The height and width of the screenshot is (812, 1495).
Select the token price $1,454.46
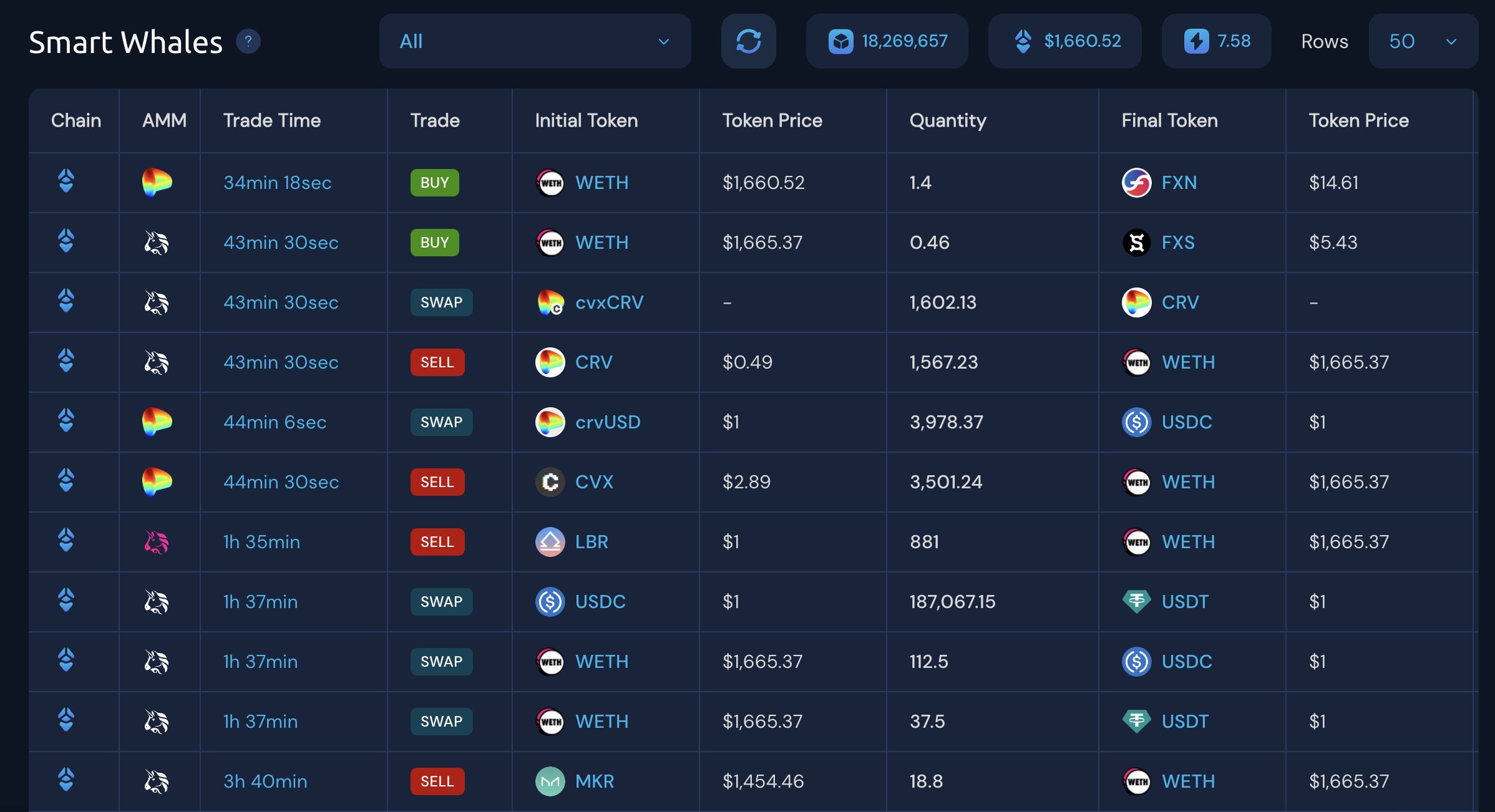pos(763,781)
